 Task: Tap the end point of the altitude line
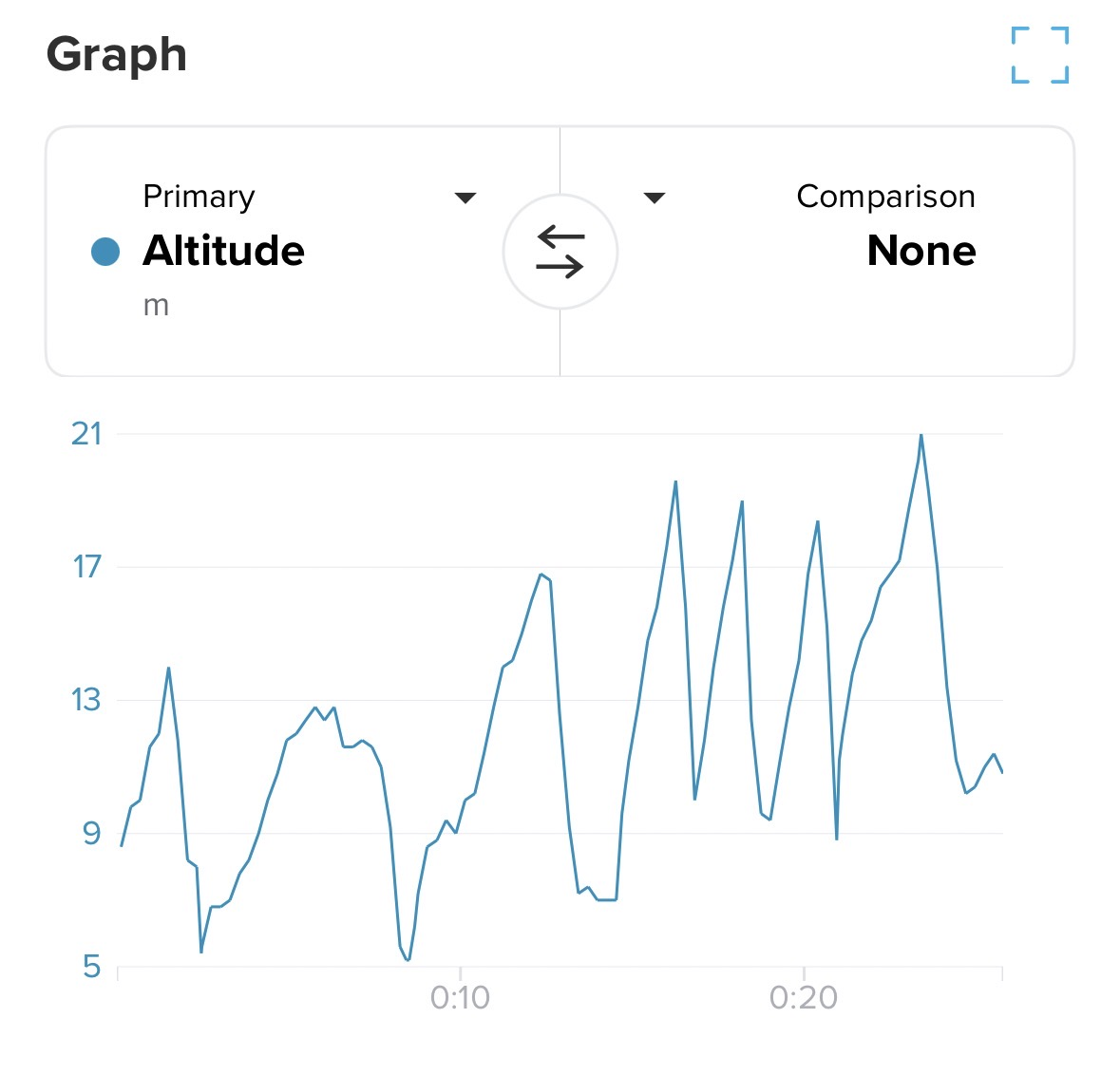coord(1001,772)
